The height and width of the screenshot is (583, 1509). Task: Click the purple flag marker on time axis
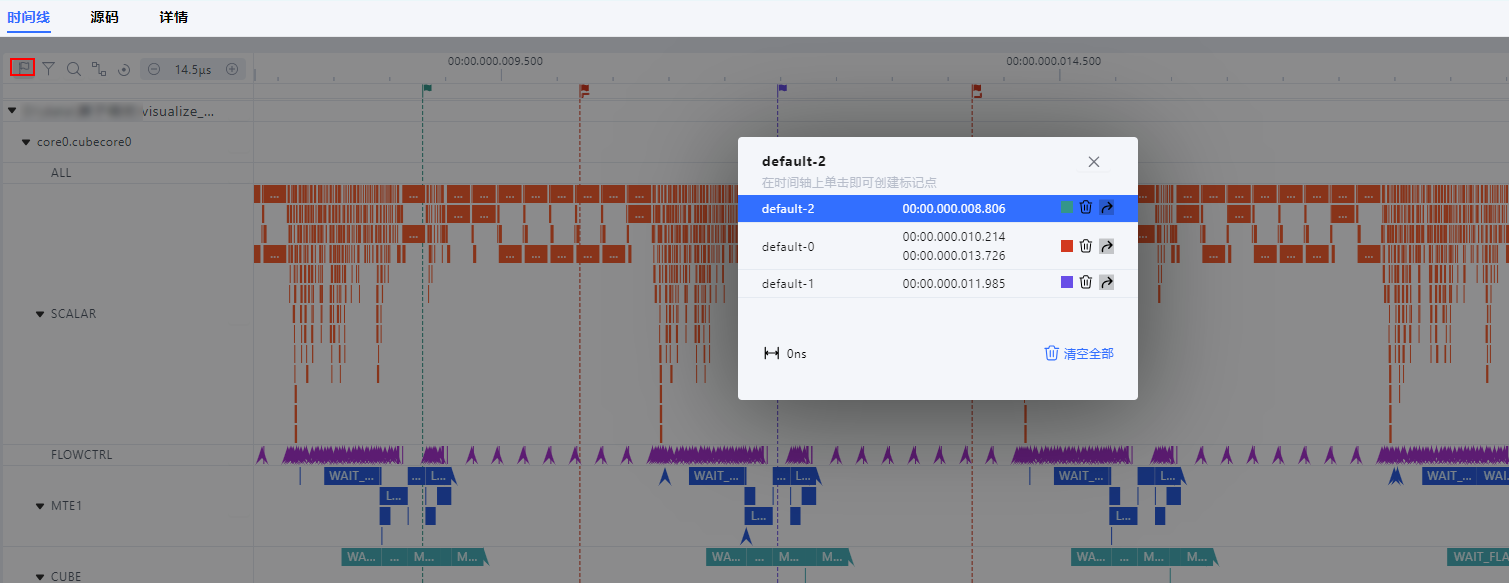782,89
